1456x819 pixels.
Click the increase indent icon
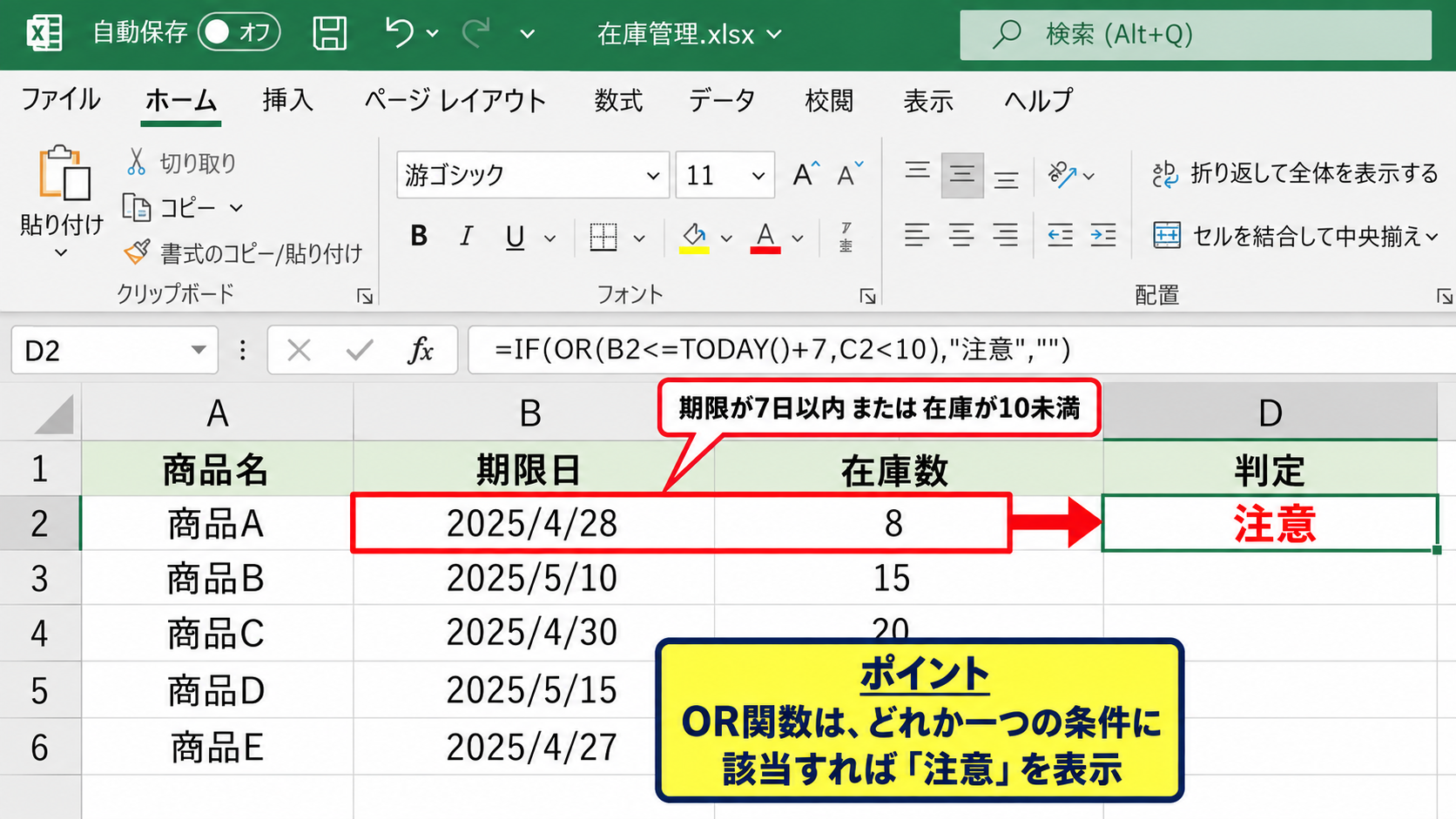pos(1103,235)
